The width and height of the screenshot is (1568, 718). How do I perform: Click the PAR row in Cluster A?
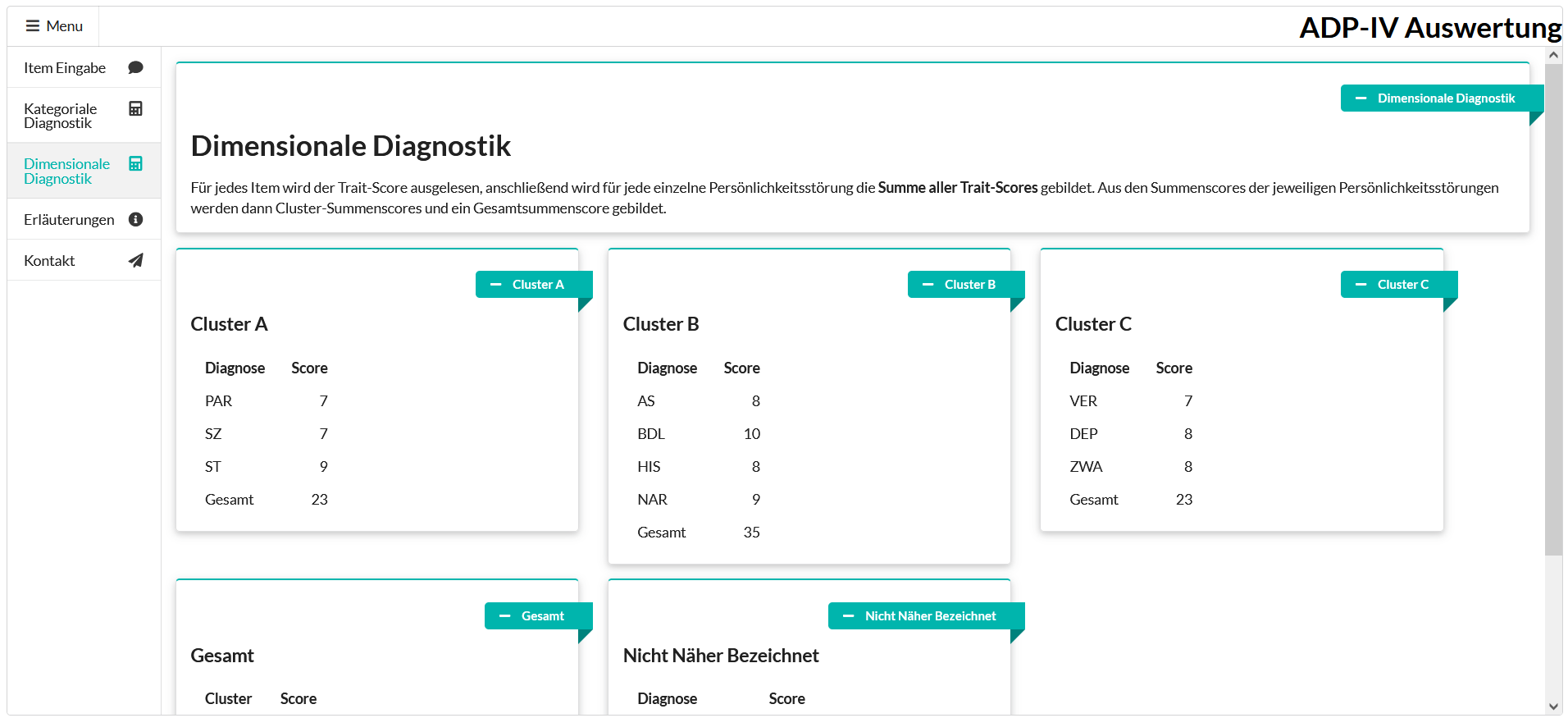pyautogui.click(x=267, y=401)
